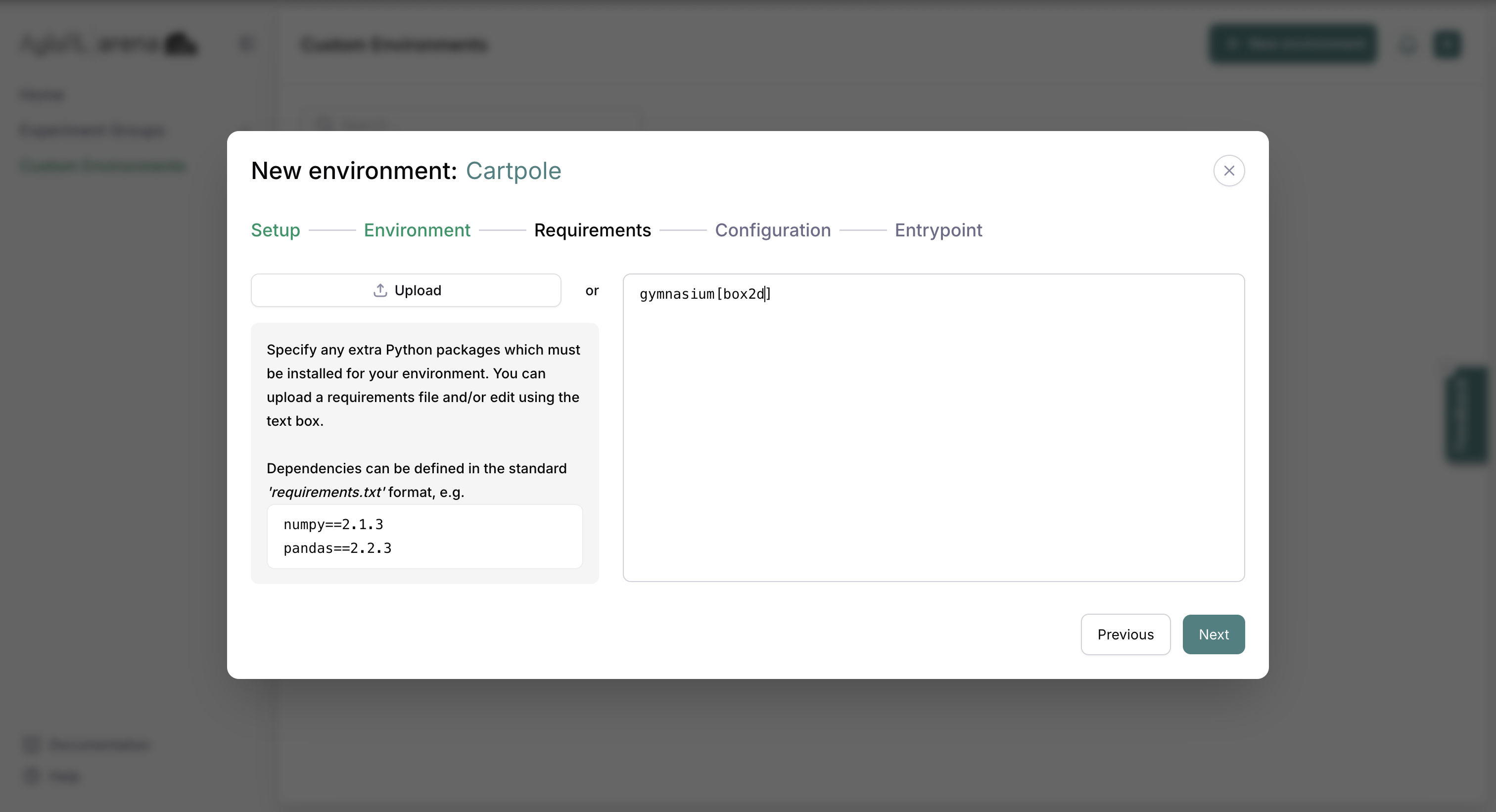
Task: Jump to the Entrypoint step
Action: pyautogui.click(x=938, y=230)
